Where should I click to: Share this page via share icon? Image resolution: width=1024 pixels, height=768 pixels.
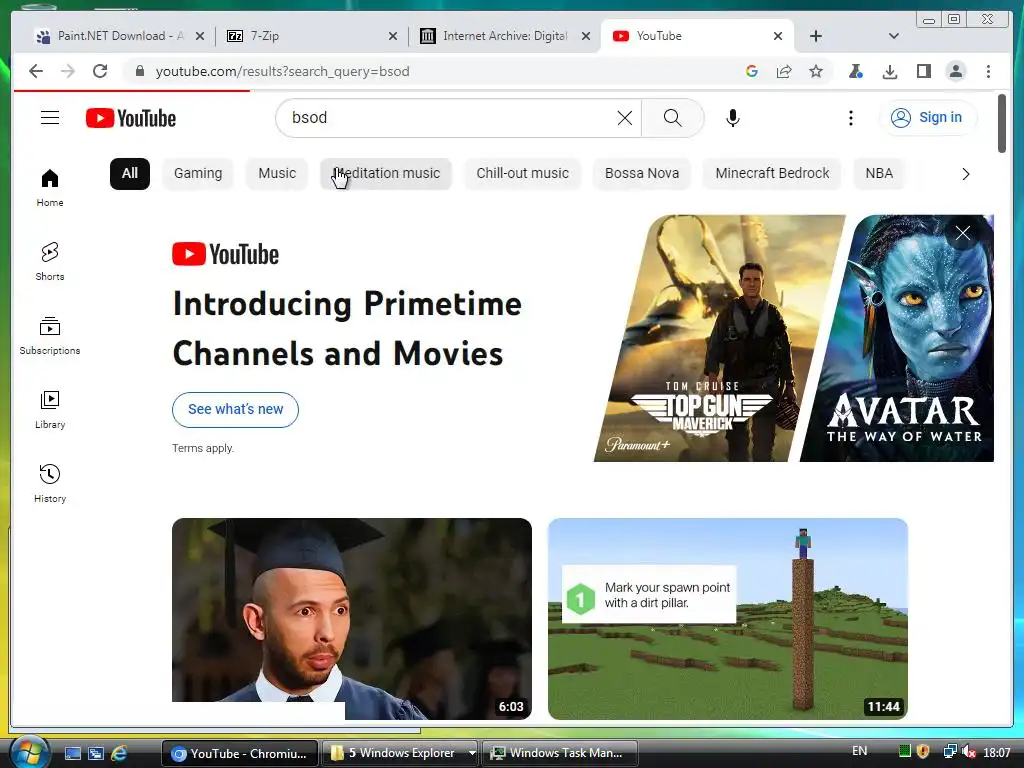[784, 71]
